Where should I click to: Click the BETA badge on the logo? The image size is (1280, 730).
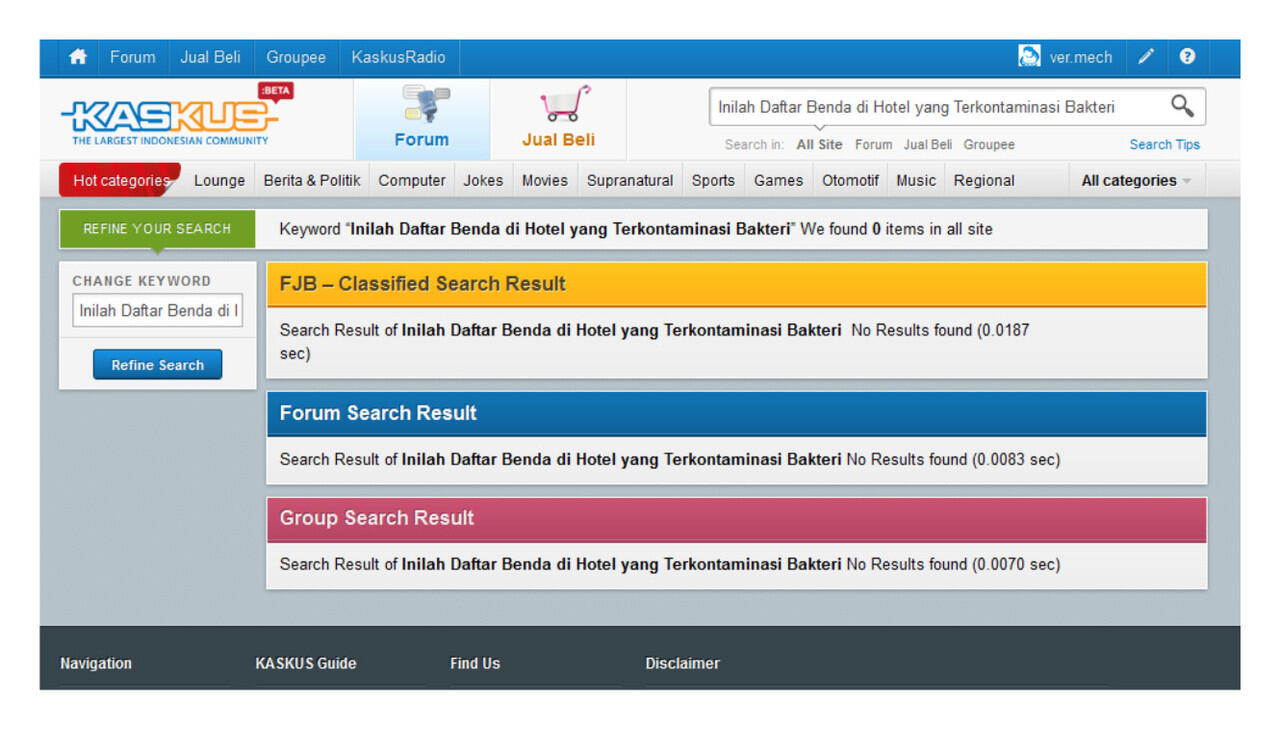click(275, 91)
